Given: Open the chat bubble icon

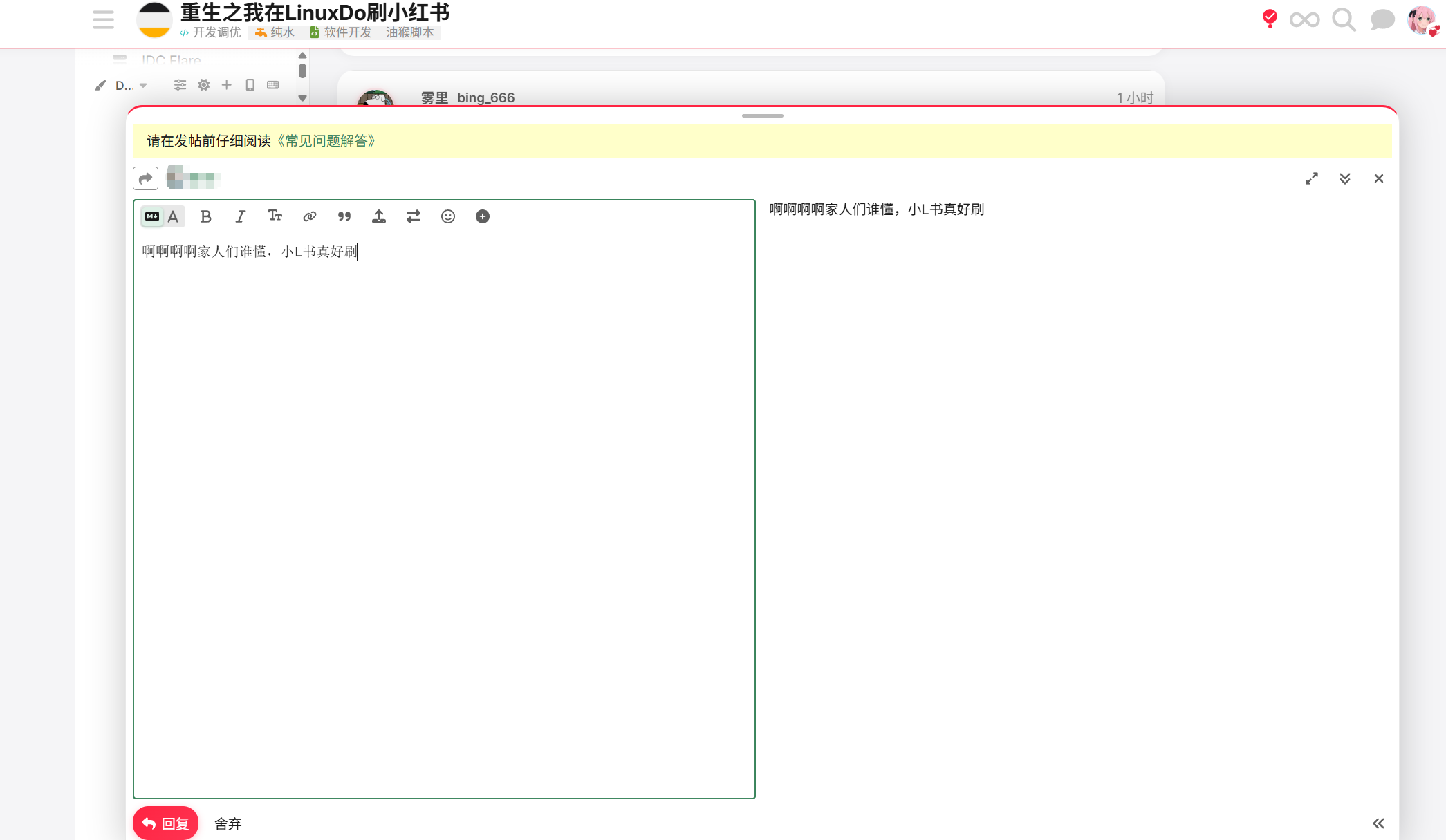Looking at the screenshot, I should pyautogui.click(x=1382, y=19).
